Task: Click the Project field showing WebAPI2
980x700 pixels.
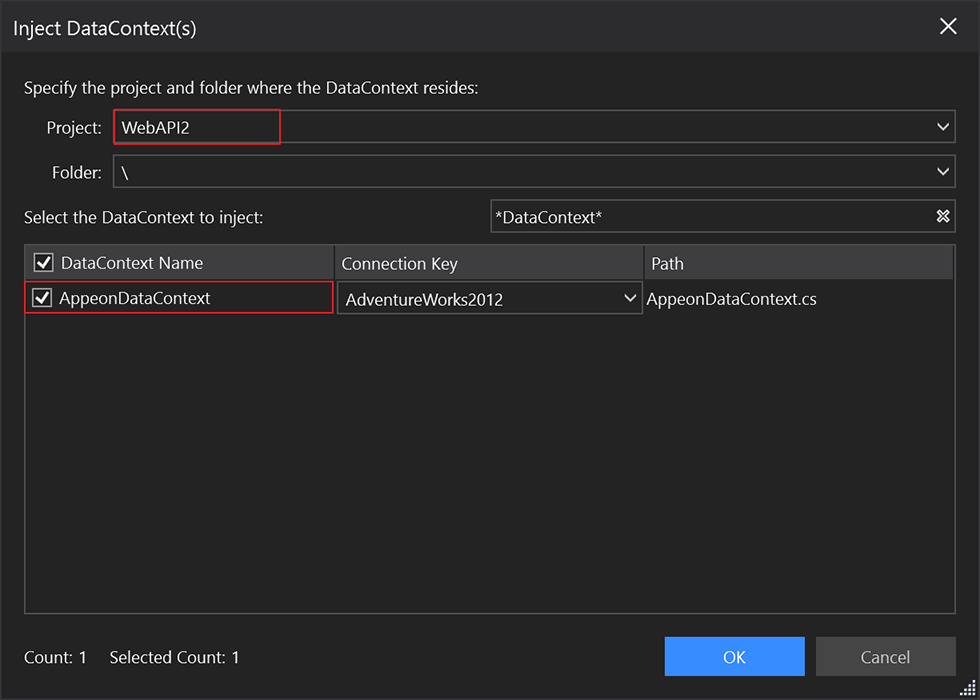Action: [x=195, y=126]
